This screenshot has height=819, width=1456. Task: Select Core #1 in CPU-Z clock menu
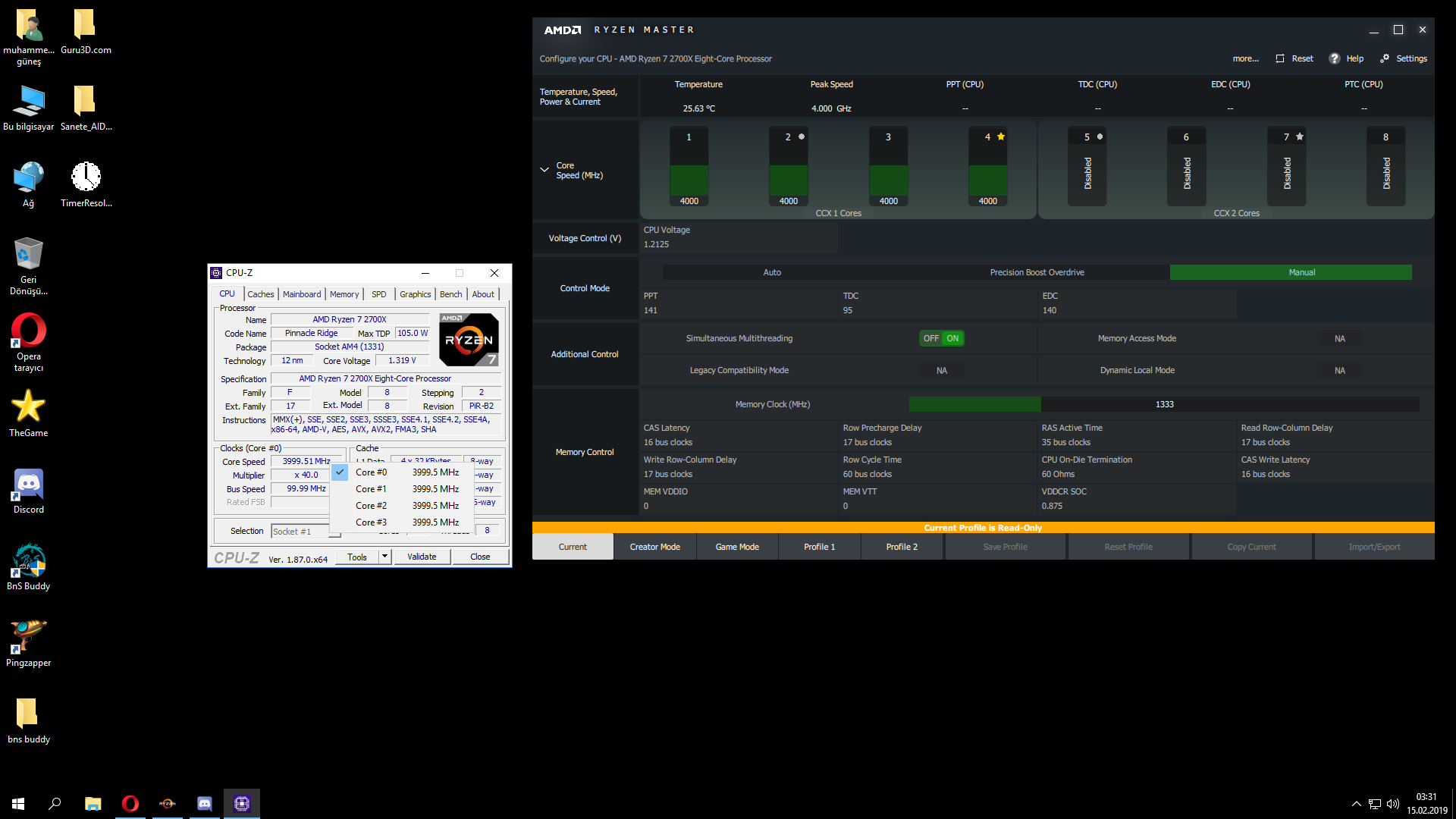pyautogui.click(x=403, y=489)
